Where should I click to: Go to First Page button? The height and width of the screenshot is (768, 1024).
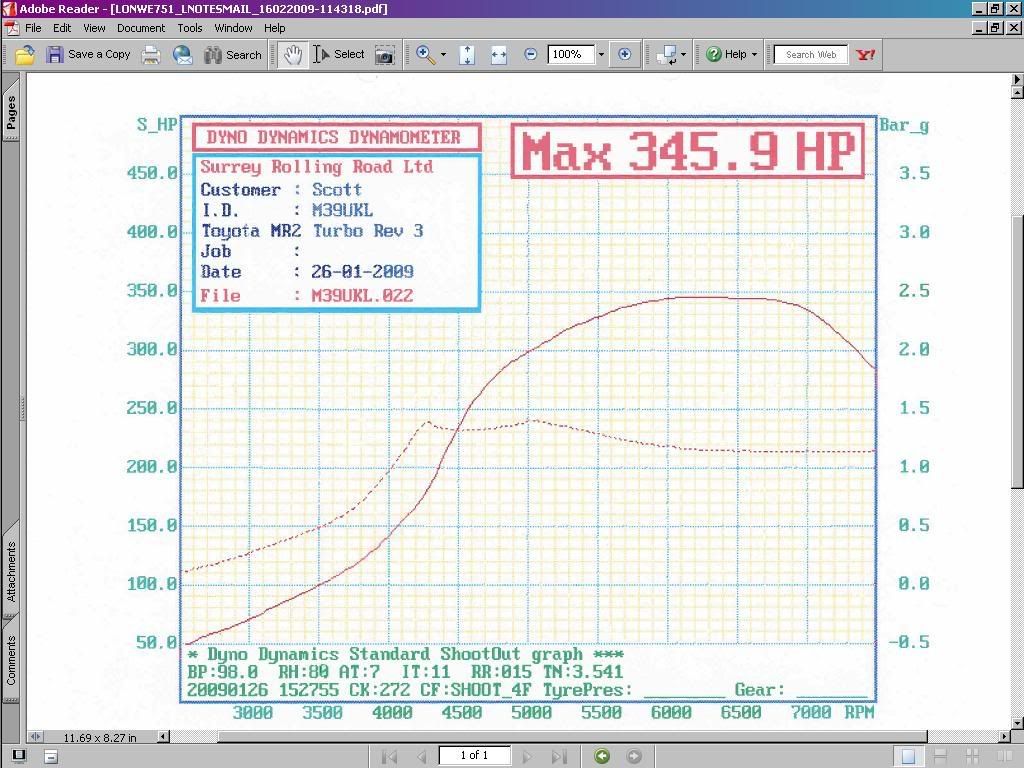coord(389,756)
